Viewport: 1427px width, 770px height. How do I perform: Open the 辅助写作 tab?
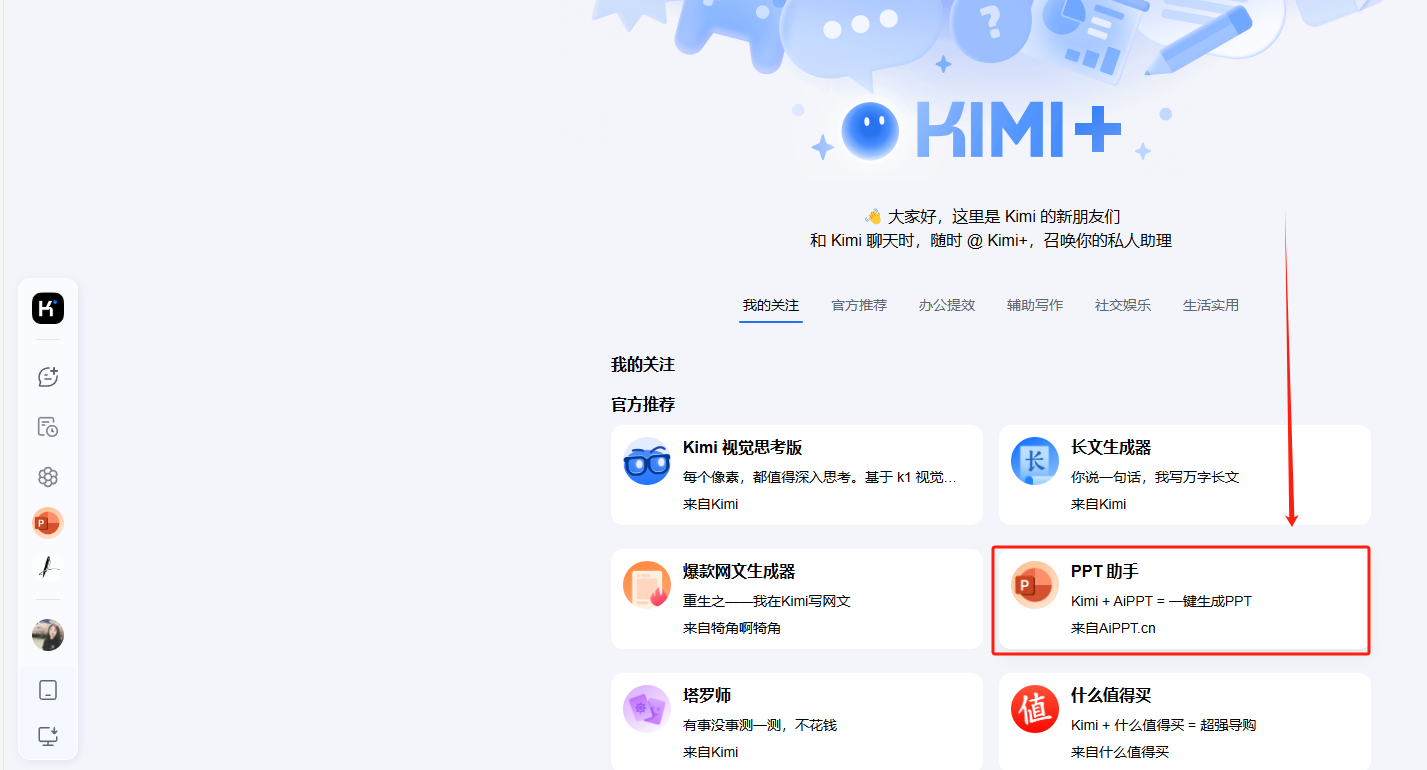coord(1034,305)
